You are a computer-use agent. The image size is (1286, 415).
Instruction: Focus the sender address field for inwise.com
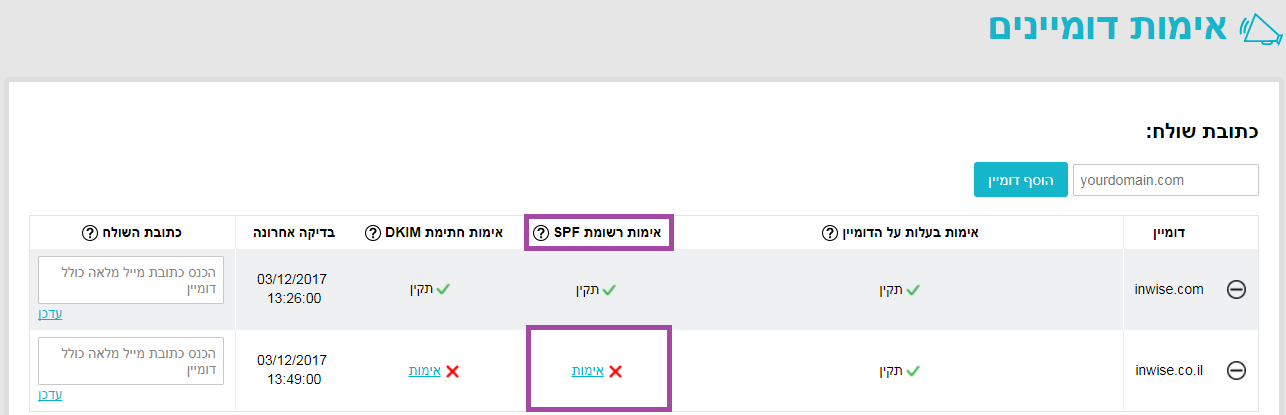point(131,280)
